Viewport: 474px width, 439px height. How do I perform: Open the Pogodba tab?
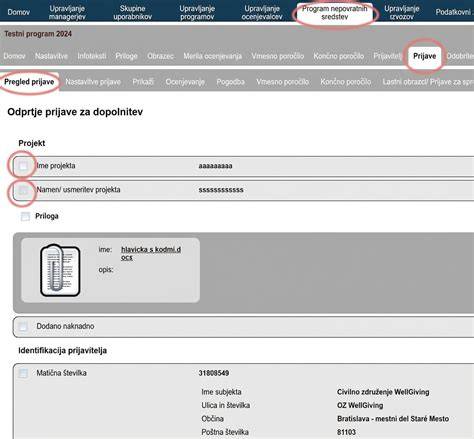tap(230, 82)
